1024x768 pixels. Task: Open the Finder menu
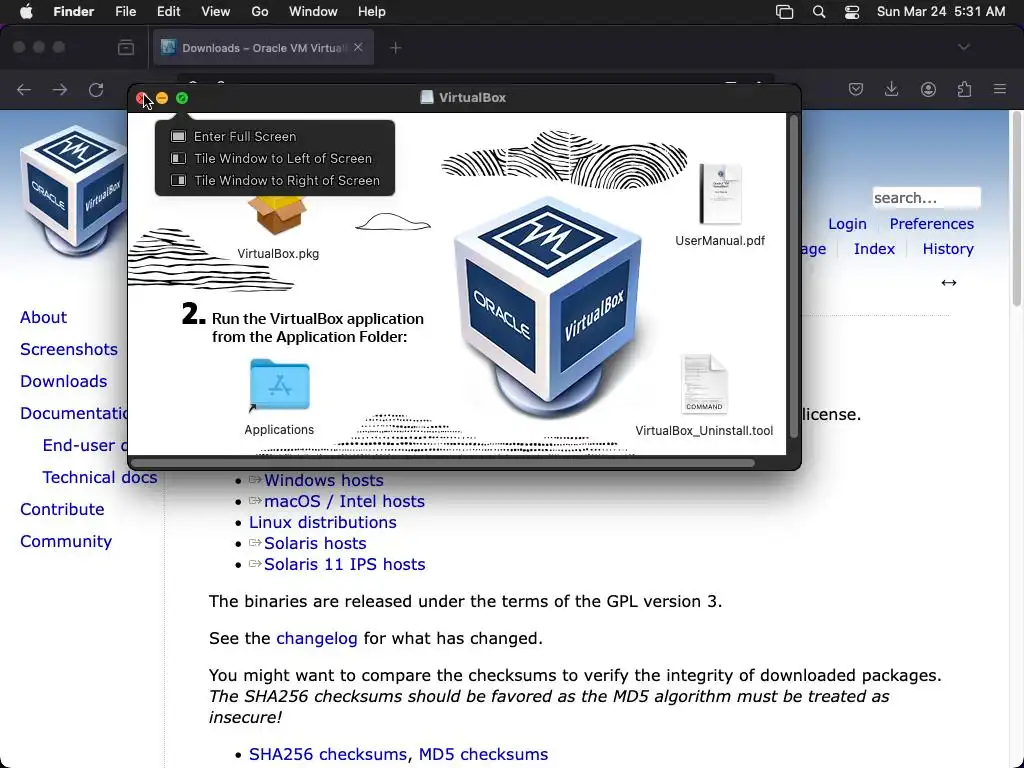coord(74,12)
